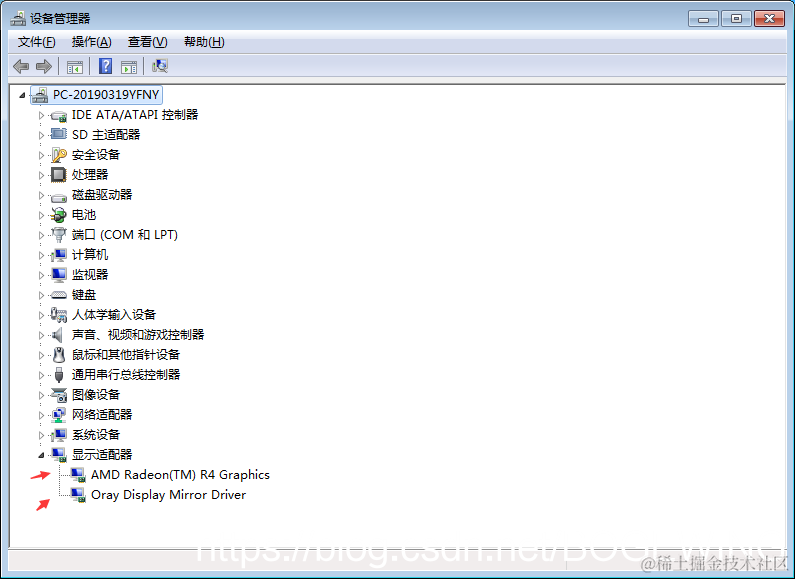
Task: Click the 监视器 monitor icon
Action: 59,275
